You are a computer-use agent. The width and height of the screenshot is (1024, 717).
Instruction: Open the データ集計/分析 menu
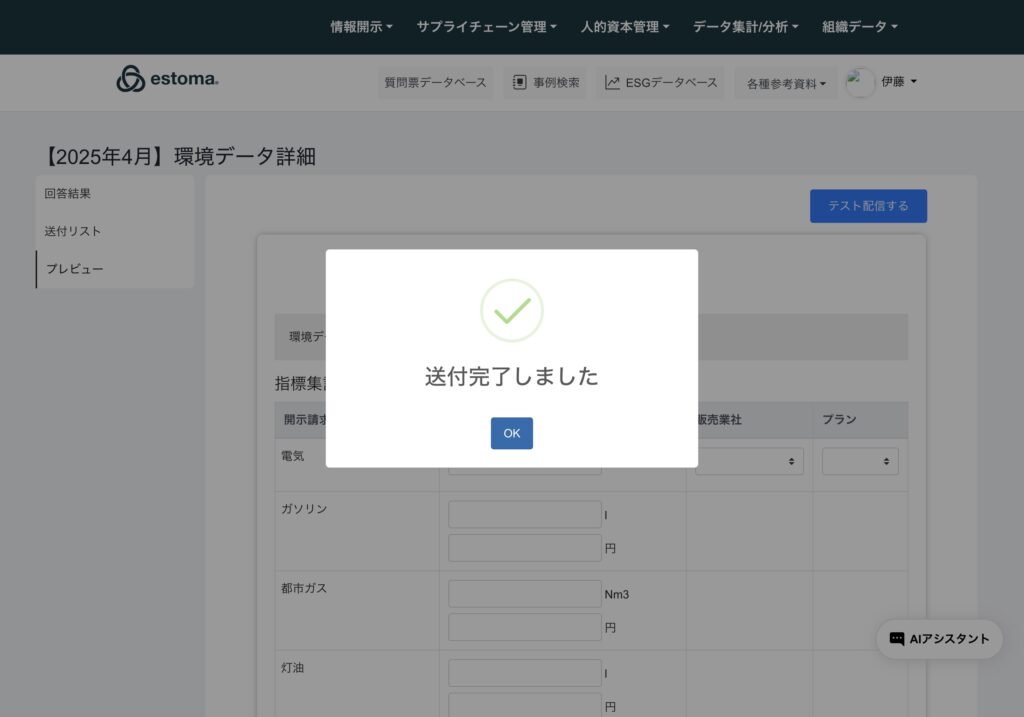(x=745, y=27)
